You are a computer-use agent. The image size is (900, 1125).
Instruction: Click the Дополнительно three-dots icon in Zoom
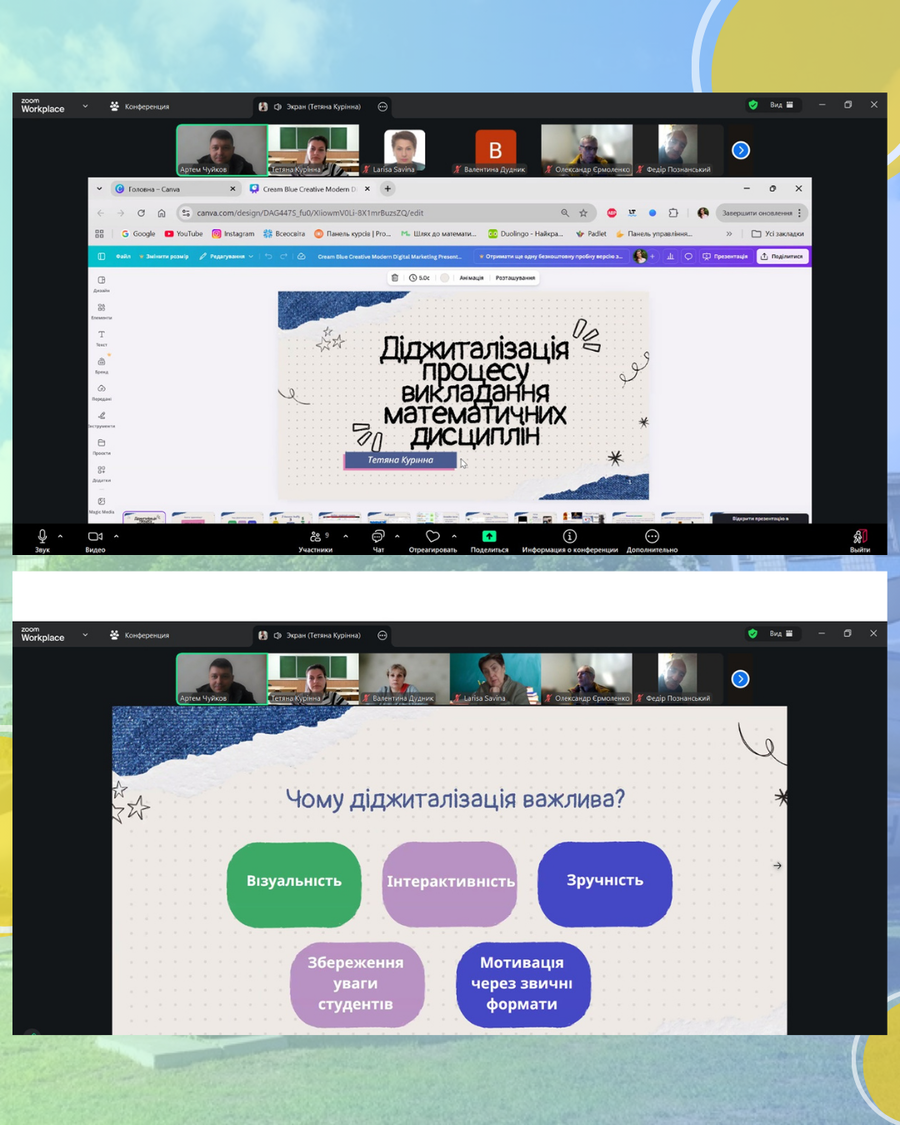tap(652, 538)
